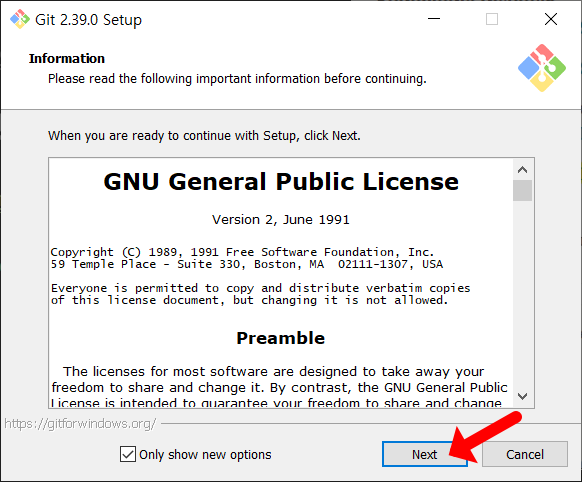Viewport: 582px width, 482px height.
Task: Click the "Only show new options" label text
Action: click(205, 455)
